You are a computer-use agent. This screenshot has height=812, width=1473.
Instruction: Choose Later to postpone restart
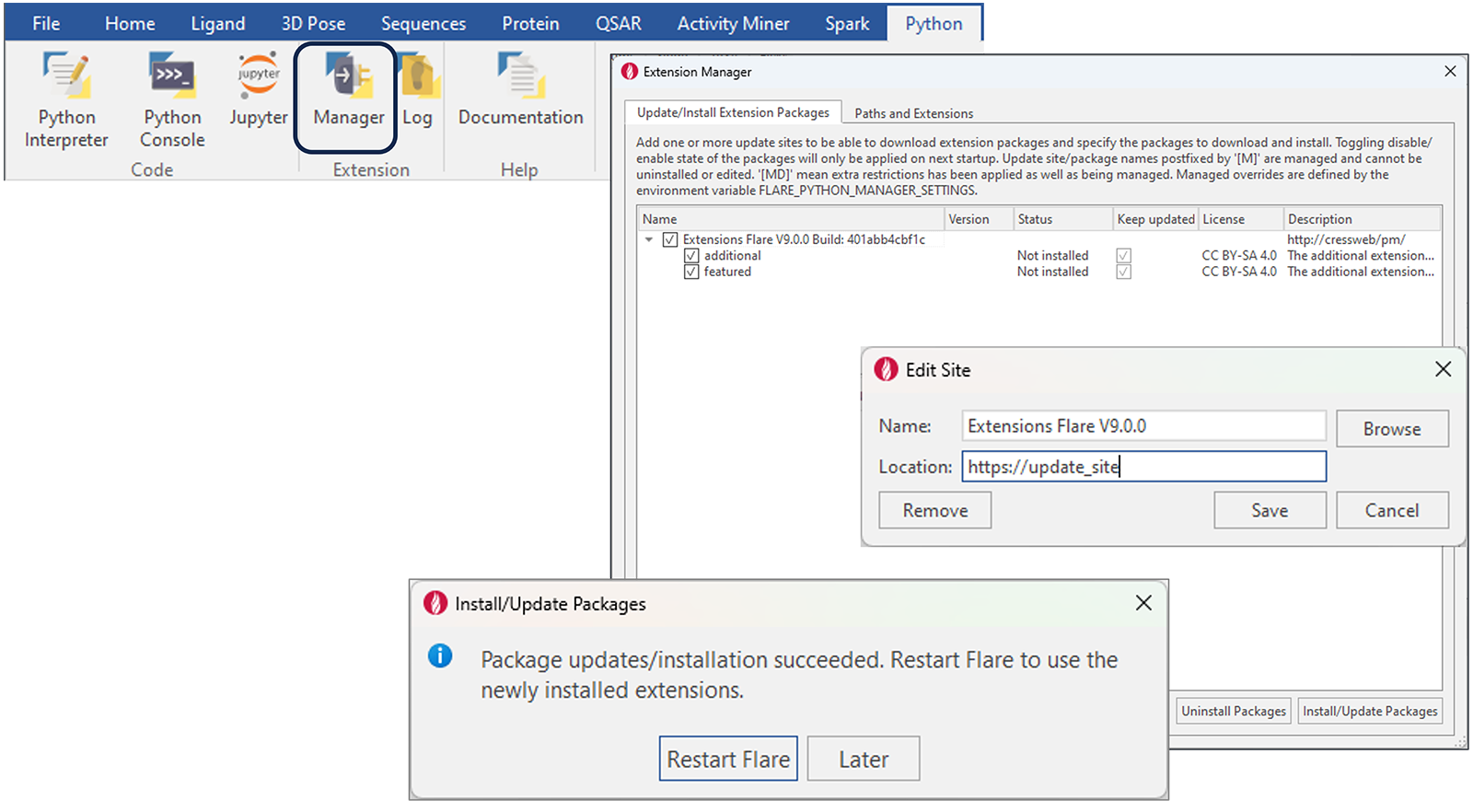coord(864,759)
